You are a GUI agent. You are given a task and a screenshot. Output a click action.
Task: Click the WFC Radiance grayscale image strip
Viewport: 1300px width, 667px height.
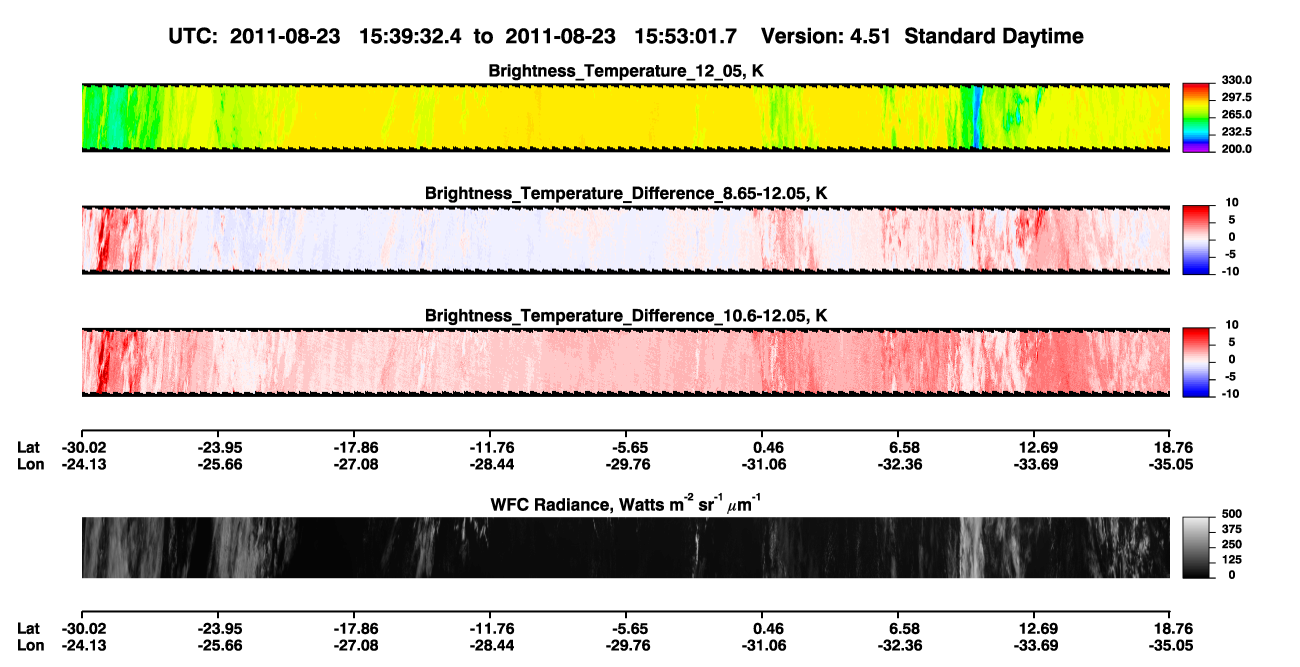click(626, 547)
